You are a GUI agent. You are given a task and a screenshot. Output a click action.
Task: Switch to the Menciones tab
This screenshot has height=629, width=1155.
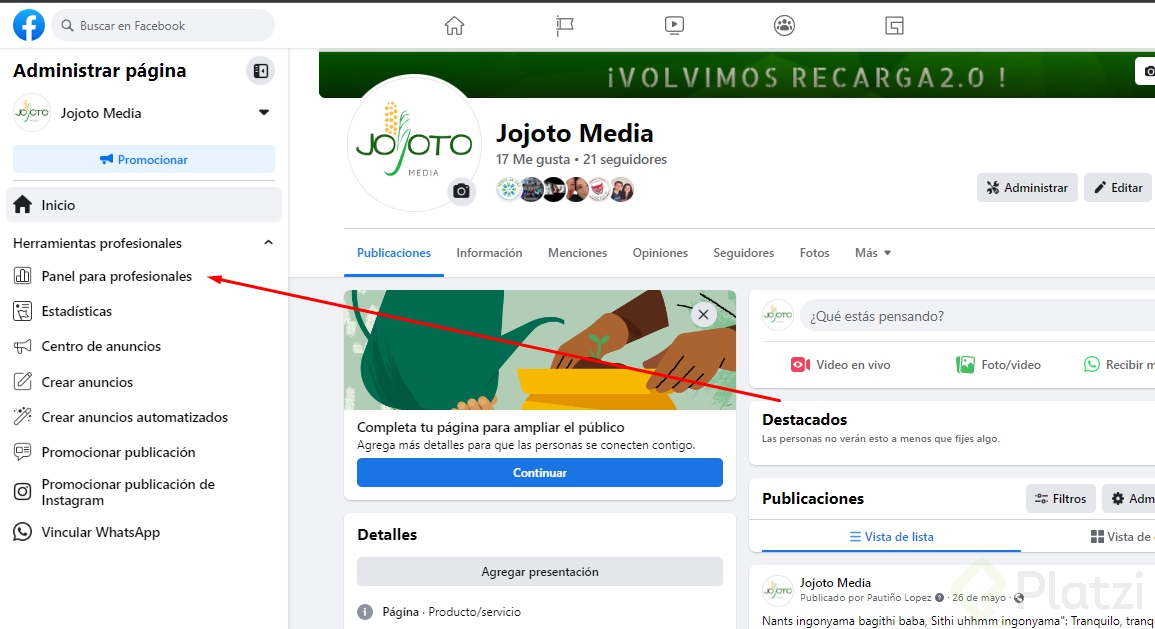(x=578, y=253)
